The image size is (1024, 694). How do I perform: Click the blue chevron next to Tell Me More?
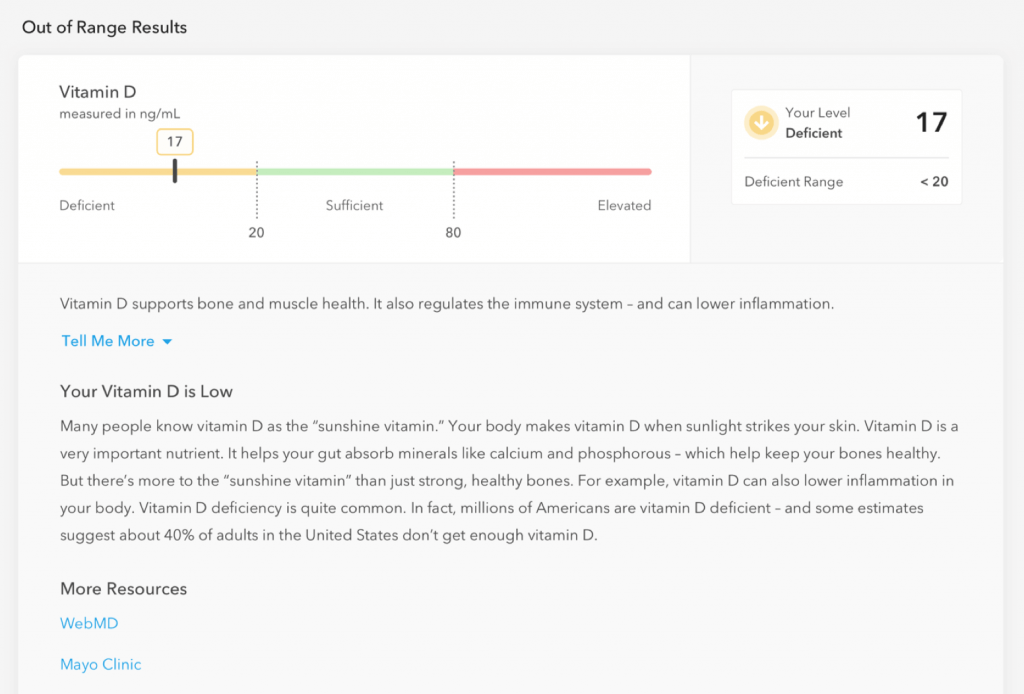[x=167, y=341]
